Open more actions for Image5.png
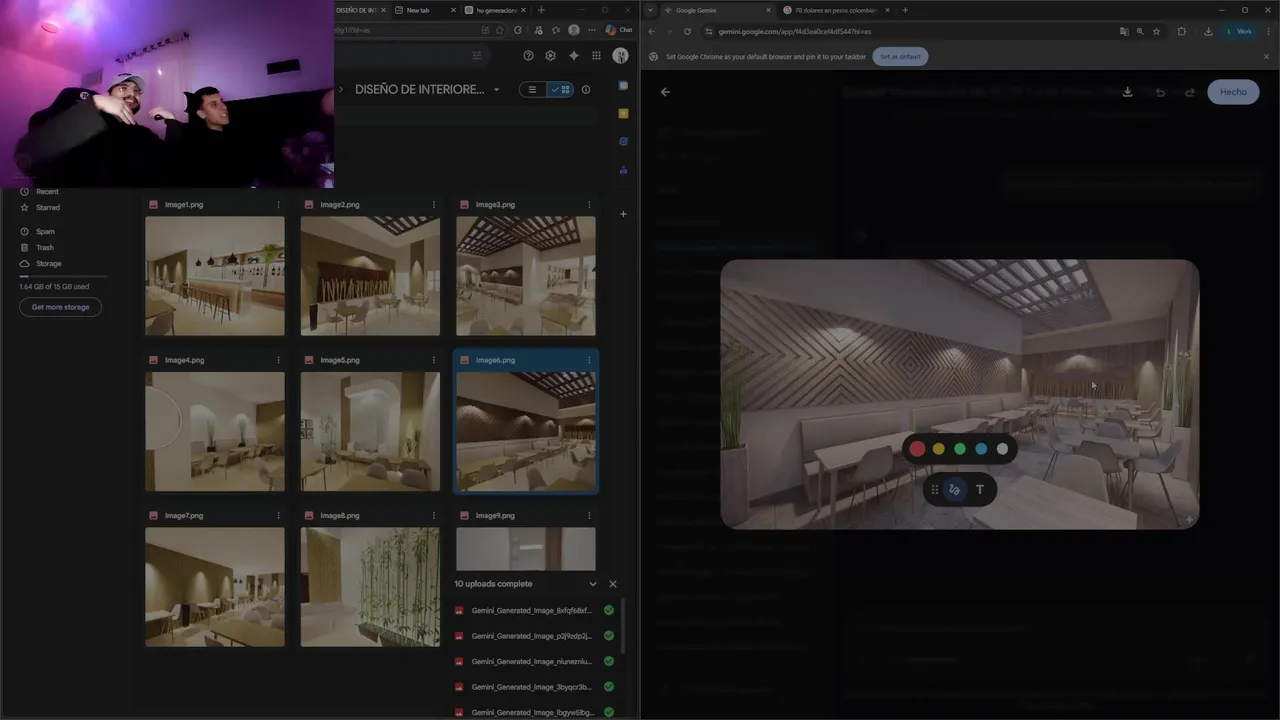1280x720 pixels. pyautogui.click(x=434, y=360)
